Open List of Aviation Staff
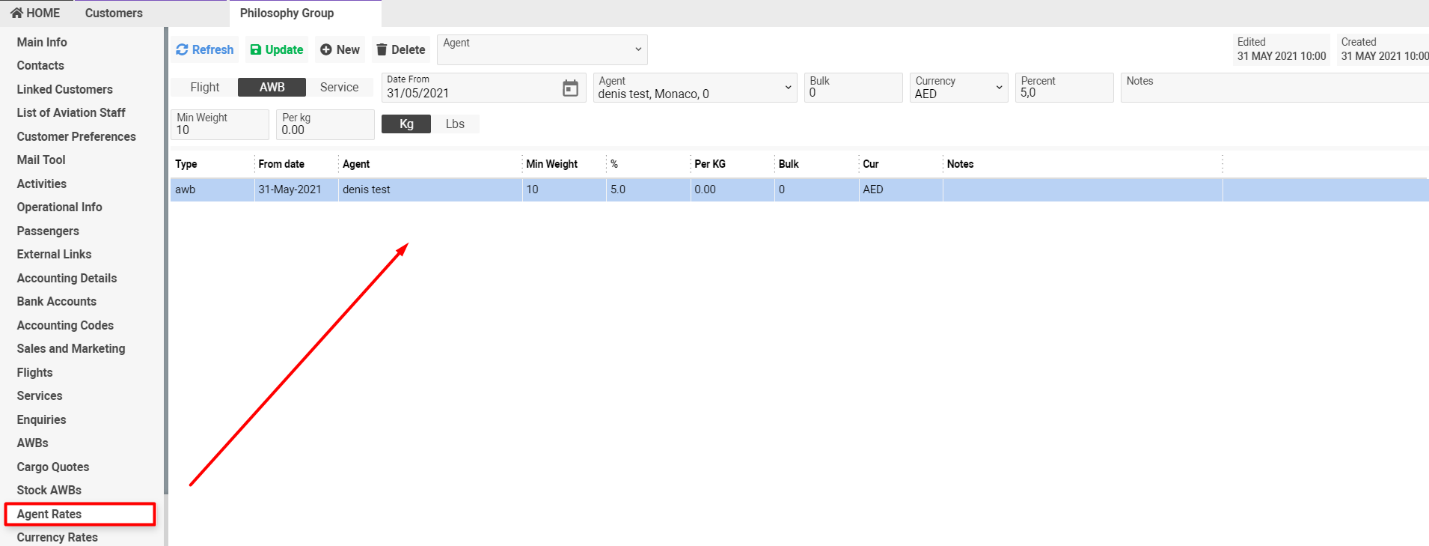This screenshot has height=546, width=1429. point(71,113)
